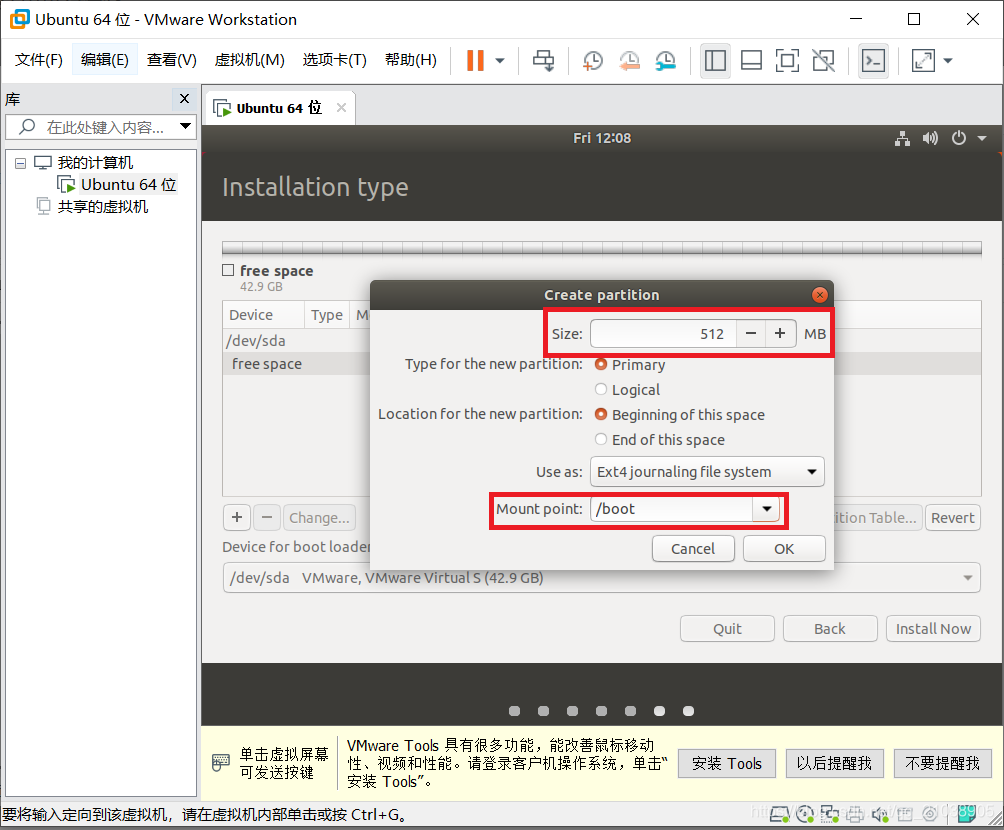Open the Snapshot manager icon

click(666, 61)
